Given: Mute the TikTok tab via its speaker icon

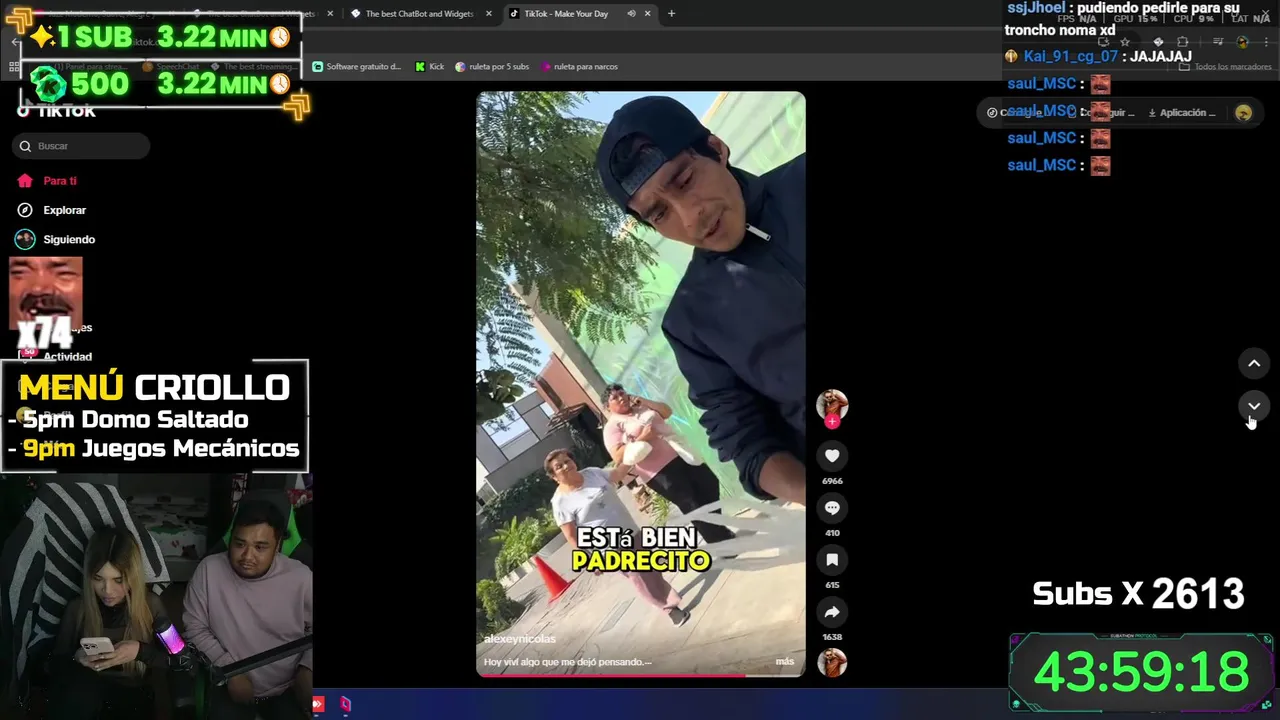Looking at the screenshot, I should click(631, 14).
